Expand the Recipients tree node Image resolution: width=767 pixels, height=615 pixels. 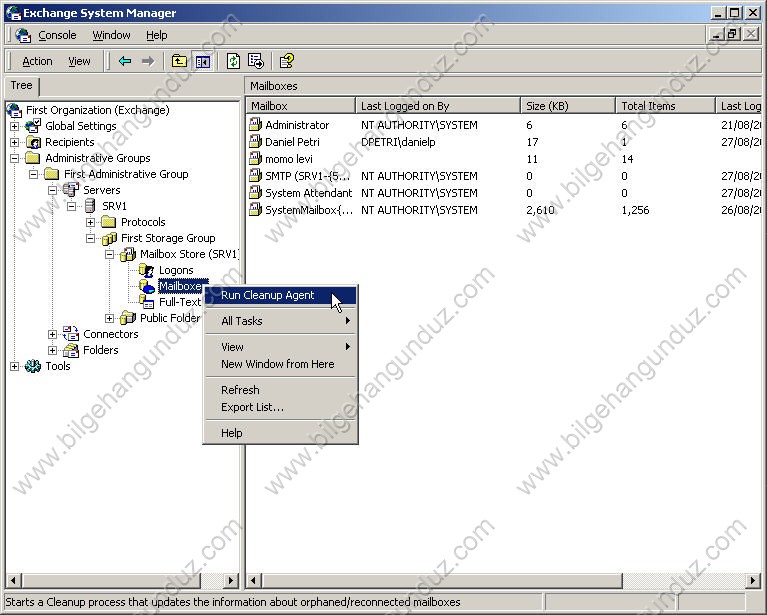point(14,142)
